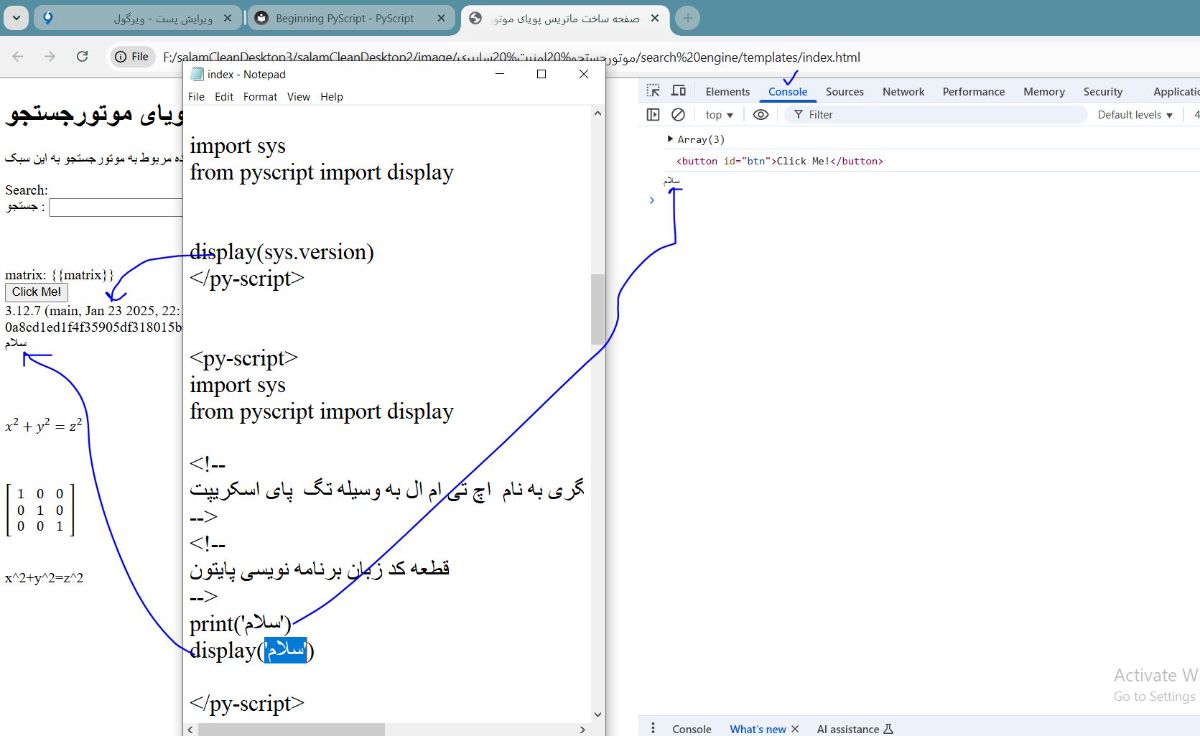Open the Format menu in Notepad
This screenshot has width=1200, height=736.
click(260, 97)
